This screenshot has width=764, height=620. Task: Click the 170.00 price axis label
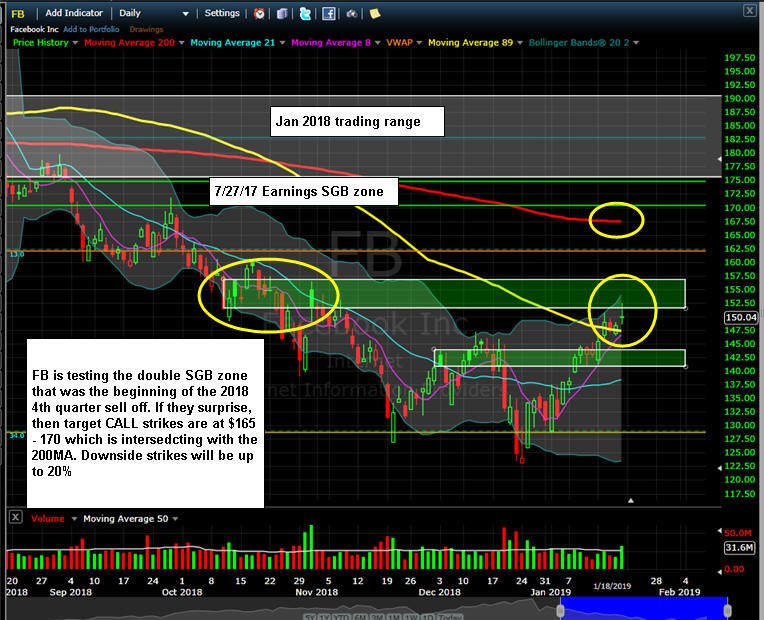pyautogui.click(x=740, y=208)
